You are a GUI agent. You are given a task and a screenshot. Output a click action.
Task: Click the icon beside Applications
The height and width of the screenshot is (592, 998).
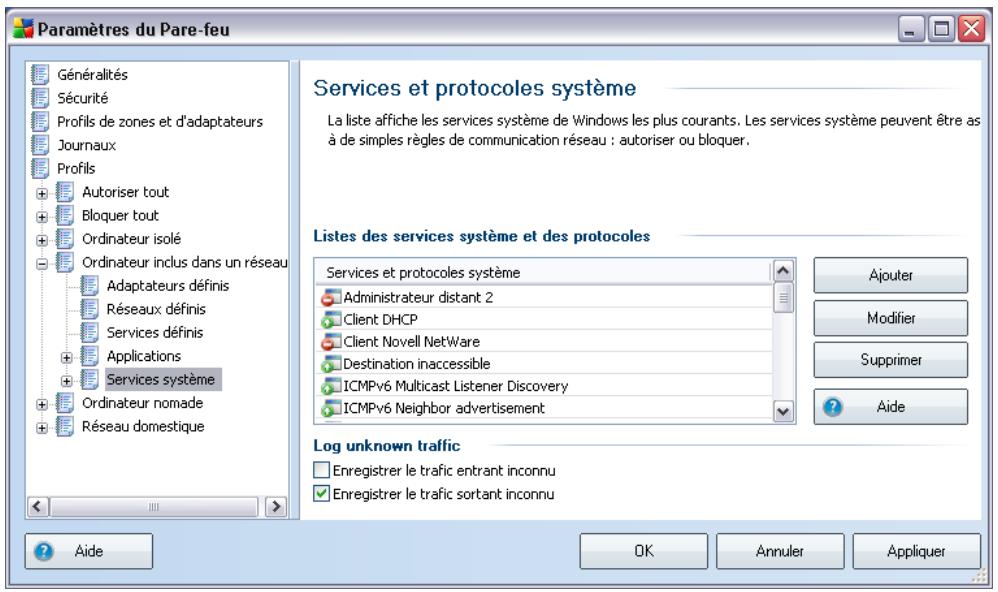click(x=90, y=356)
